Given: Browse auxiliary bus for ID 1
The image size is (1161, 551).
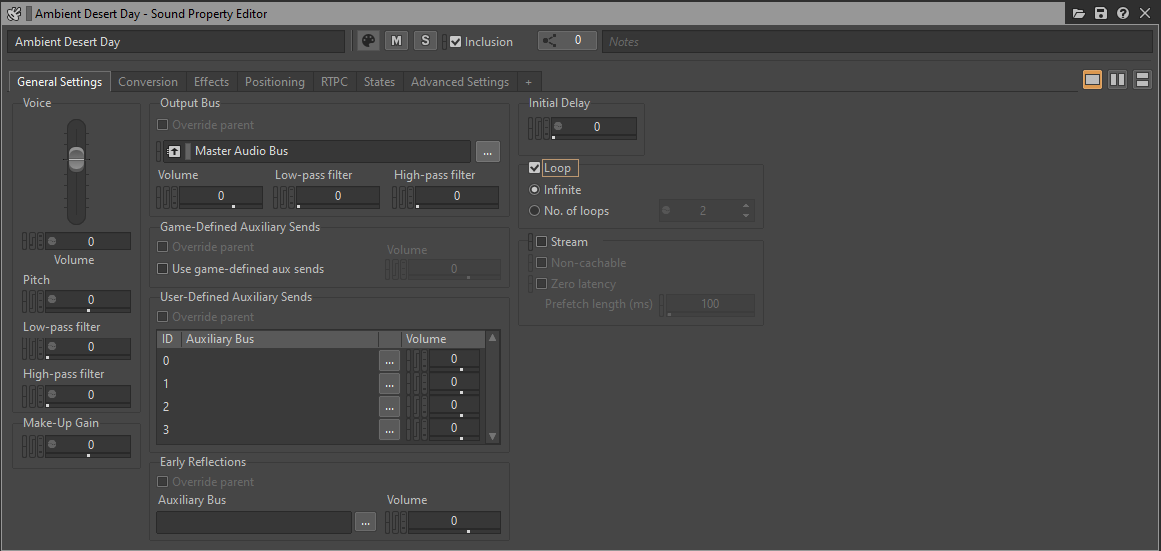Looking at the screenshot, I should pos(389,384).
